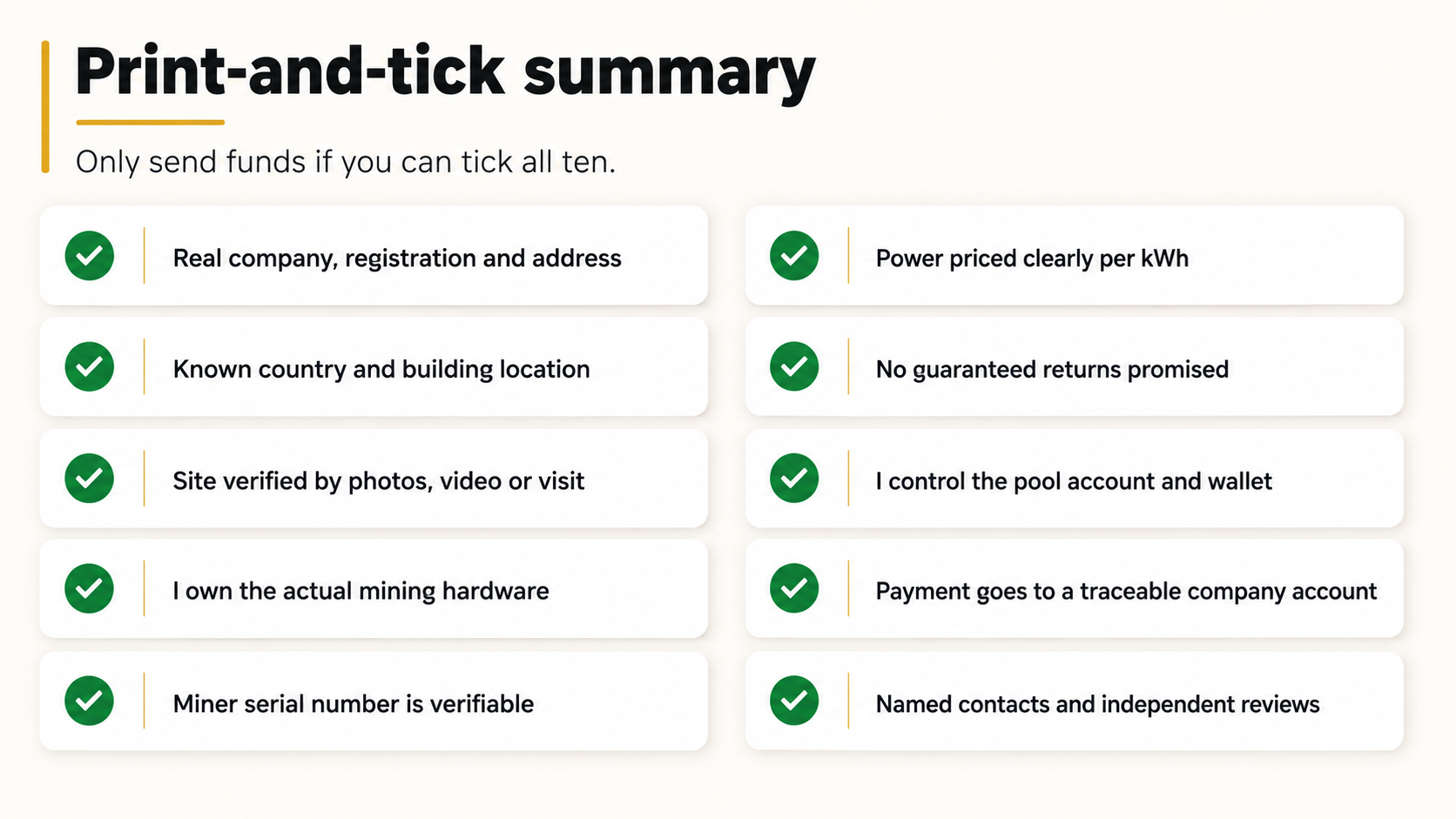The width and height of the screenshot is (1456, 819).
Task: Click the subtitle 'Only send funds if you can tick all ten'
Action: (346, 163)
